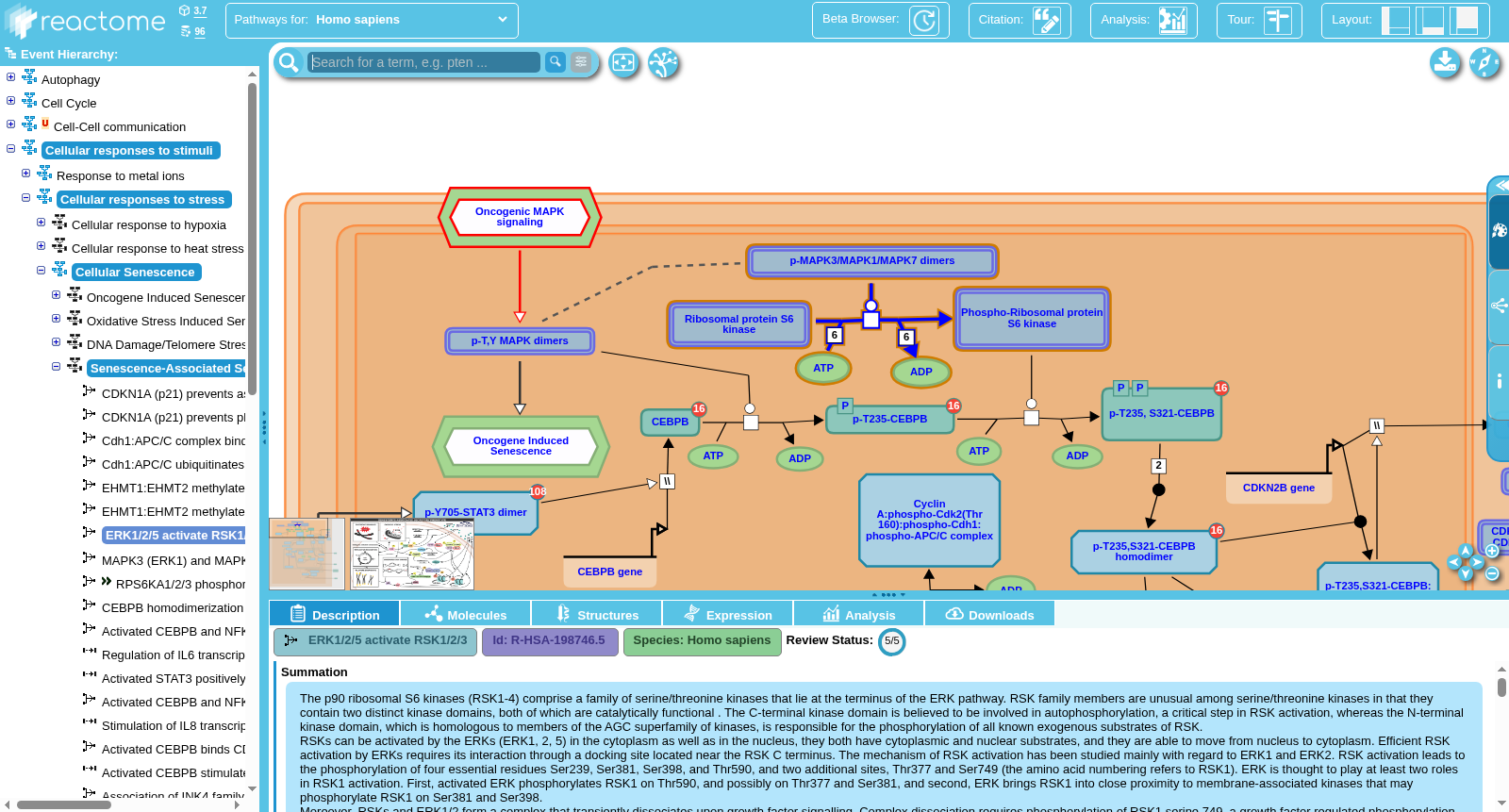Click the search magnifier icon in the diagram

tap(290, 62)
